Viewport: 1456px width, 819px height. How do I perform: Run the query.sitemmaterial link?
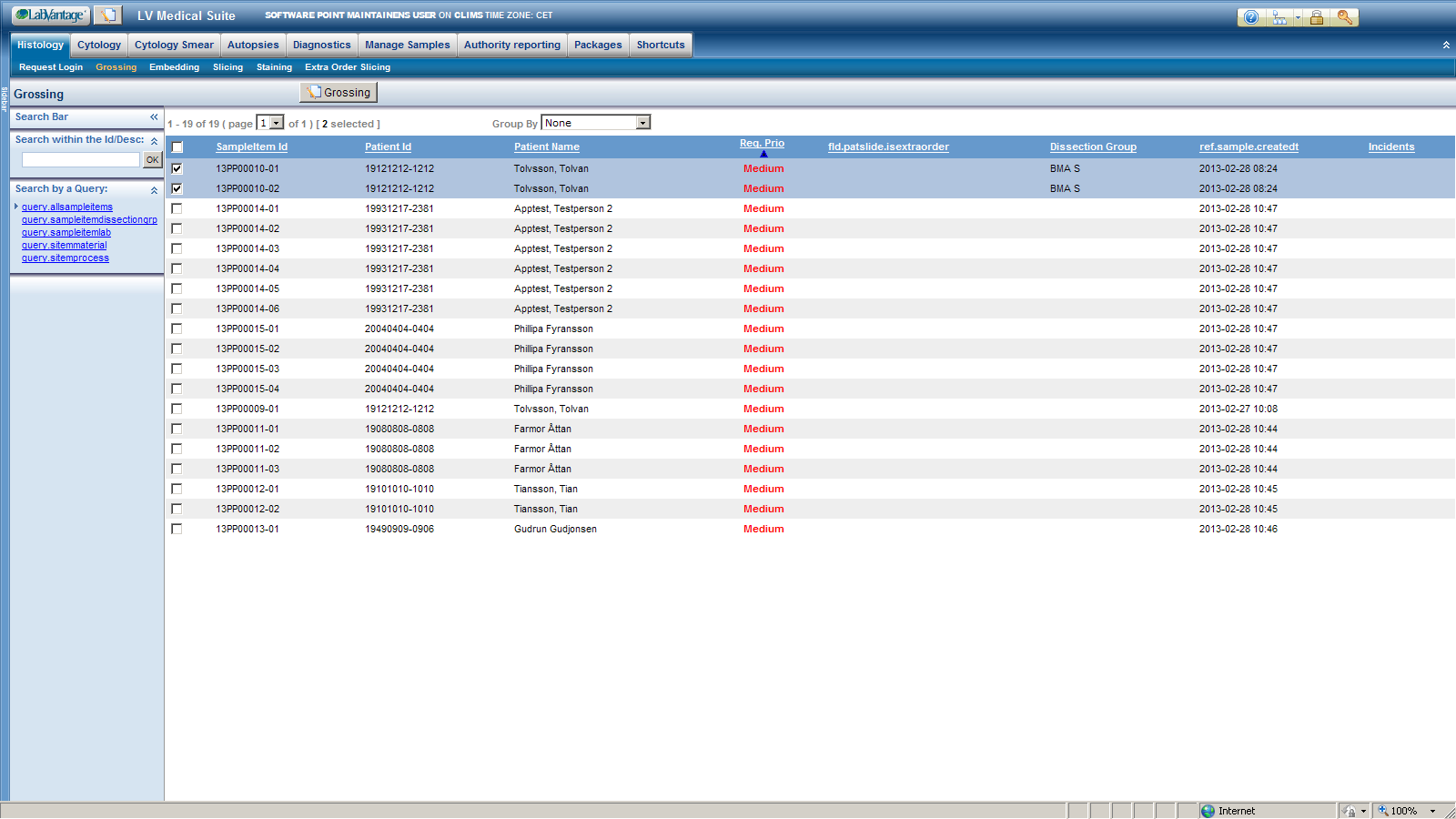pyautogui.click(x=64, y=246)
